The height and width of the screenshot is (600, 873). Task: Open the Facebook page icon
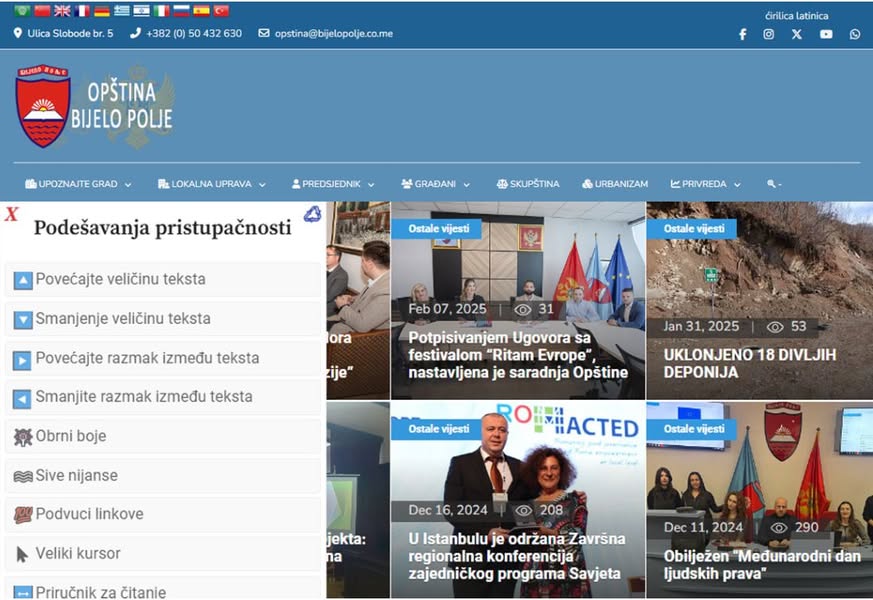[x=743, y=35]
